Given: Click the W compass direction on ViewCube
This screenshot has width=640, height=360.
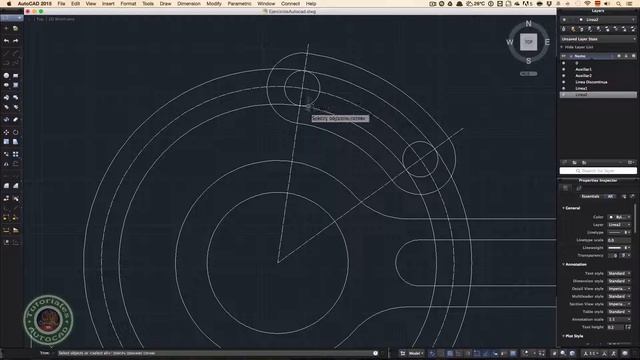Looking at the screenshot, I should [510, 42].
